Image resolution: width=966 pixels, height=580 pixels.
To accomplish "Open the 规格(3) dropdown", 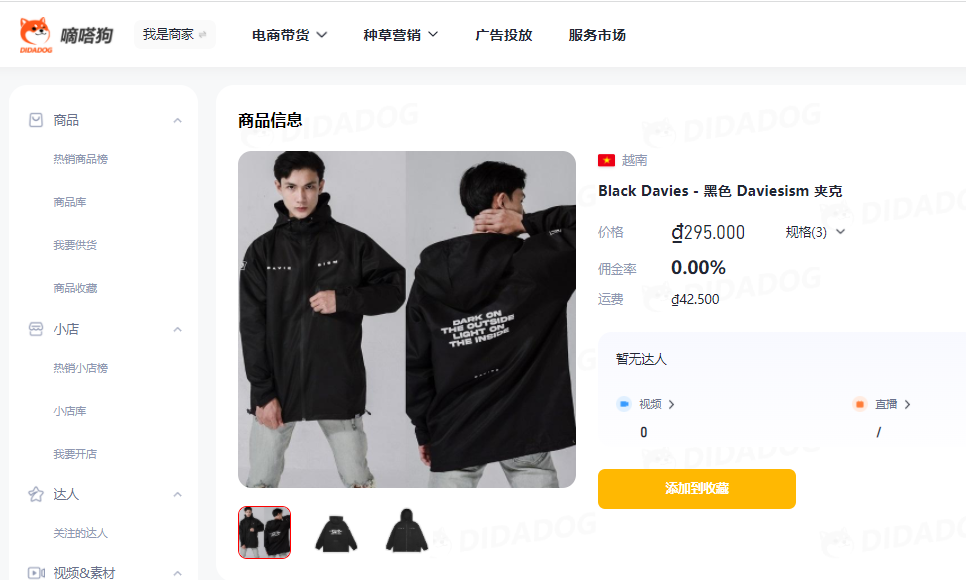I will (x=815, y=232).
